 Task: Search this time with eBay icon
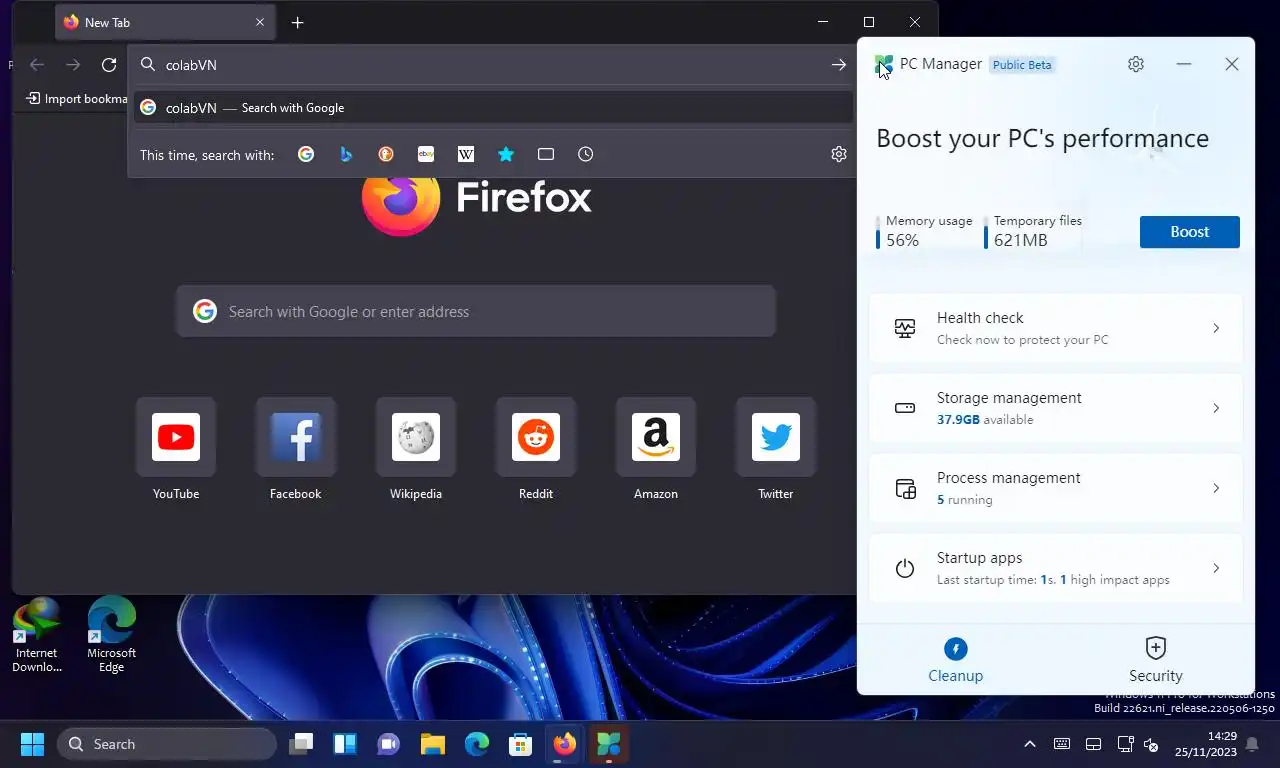[426, 154]
